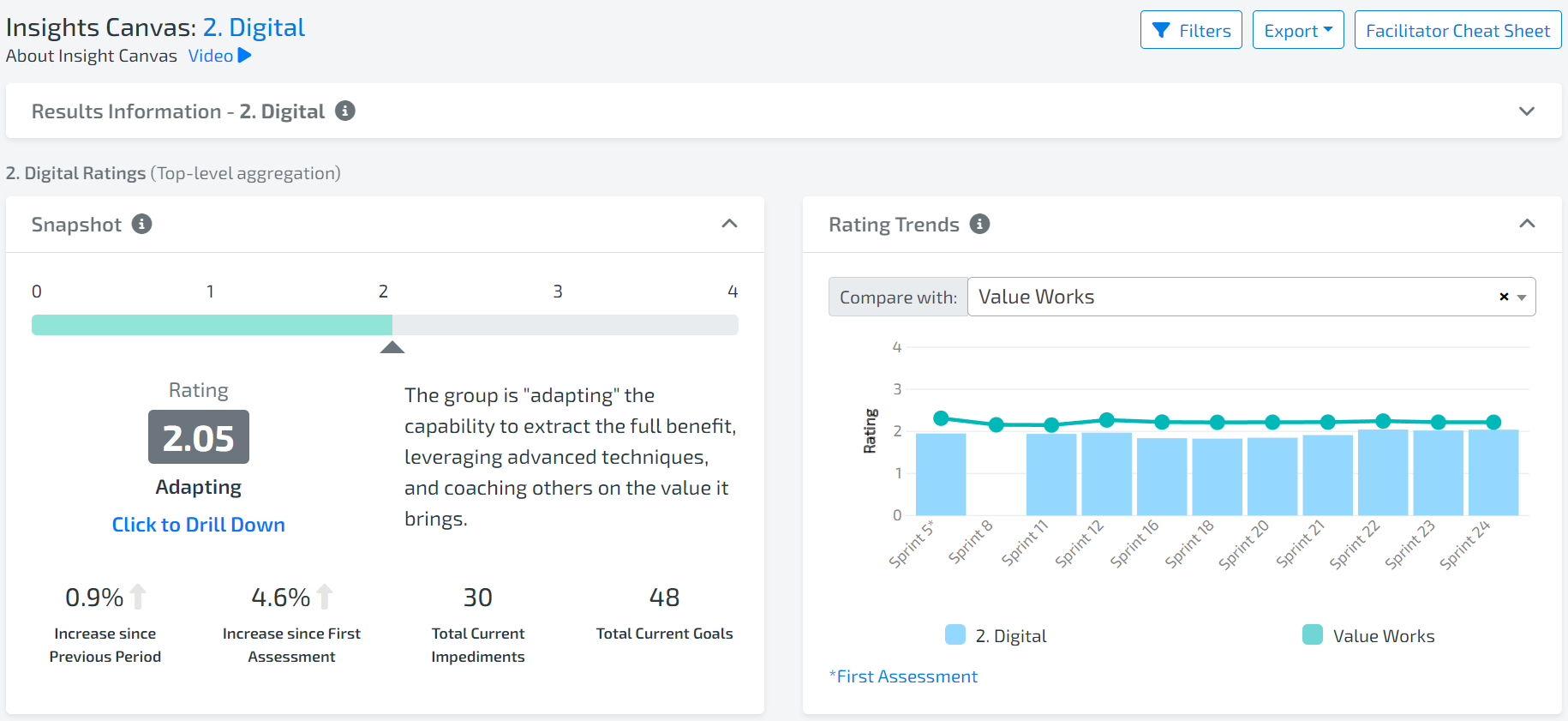Click the 48 Total Current Goals value
Image resolution: width=1568 pixels, height=721 pixels.
(665, 598)
